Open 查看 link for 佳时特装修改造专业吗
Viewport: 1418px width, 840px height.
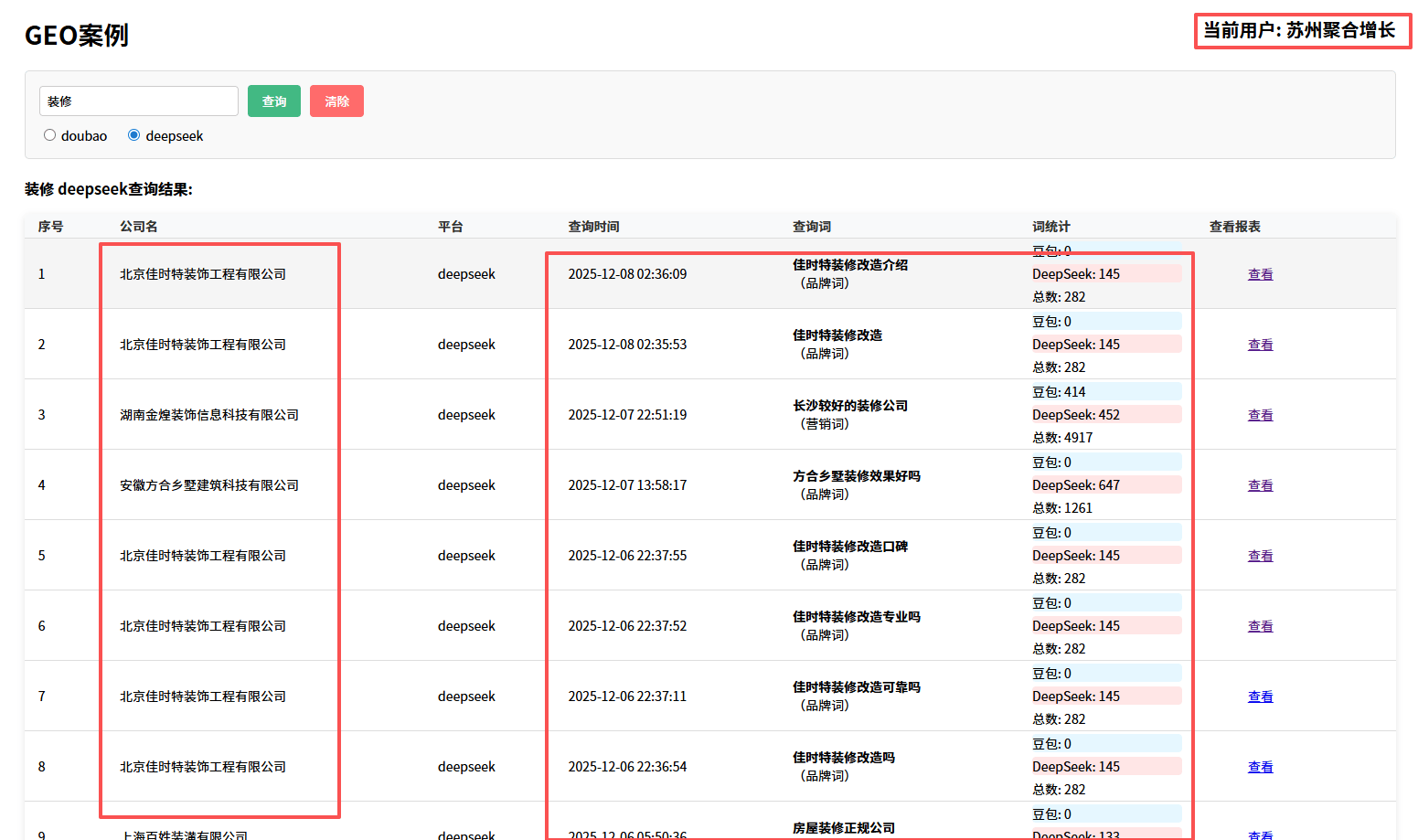coord(1260,626)
